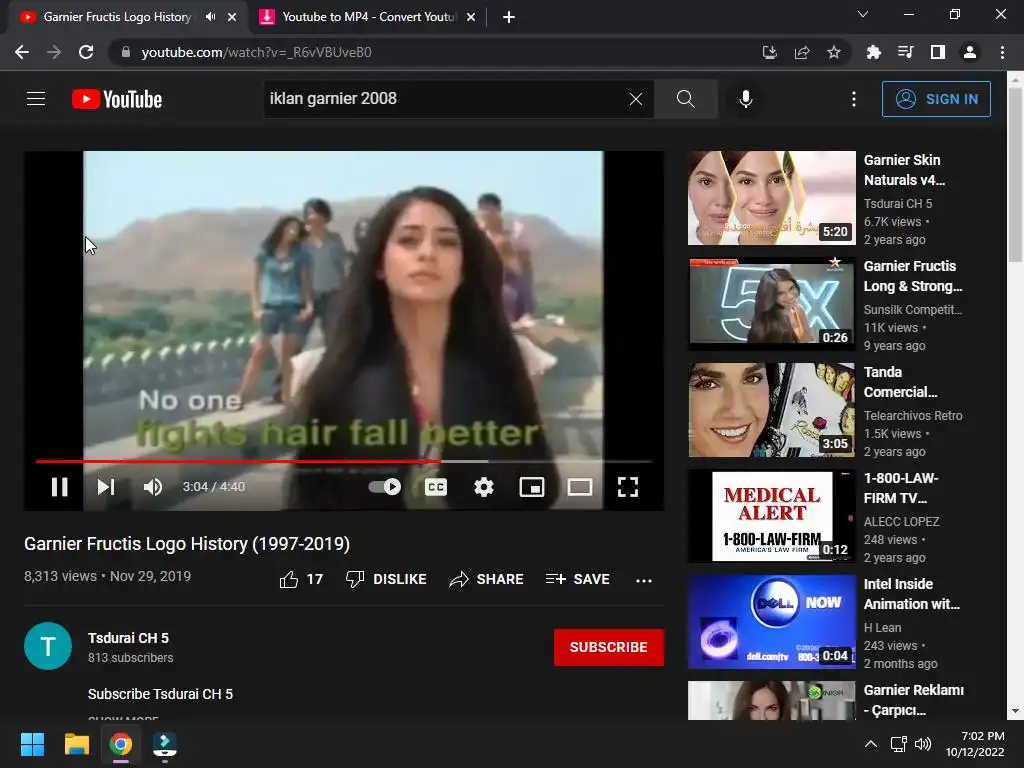Like the video with thumbs up
This screenshot has width=1024, height=768.
(301, 579)
